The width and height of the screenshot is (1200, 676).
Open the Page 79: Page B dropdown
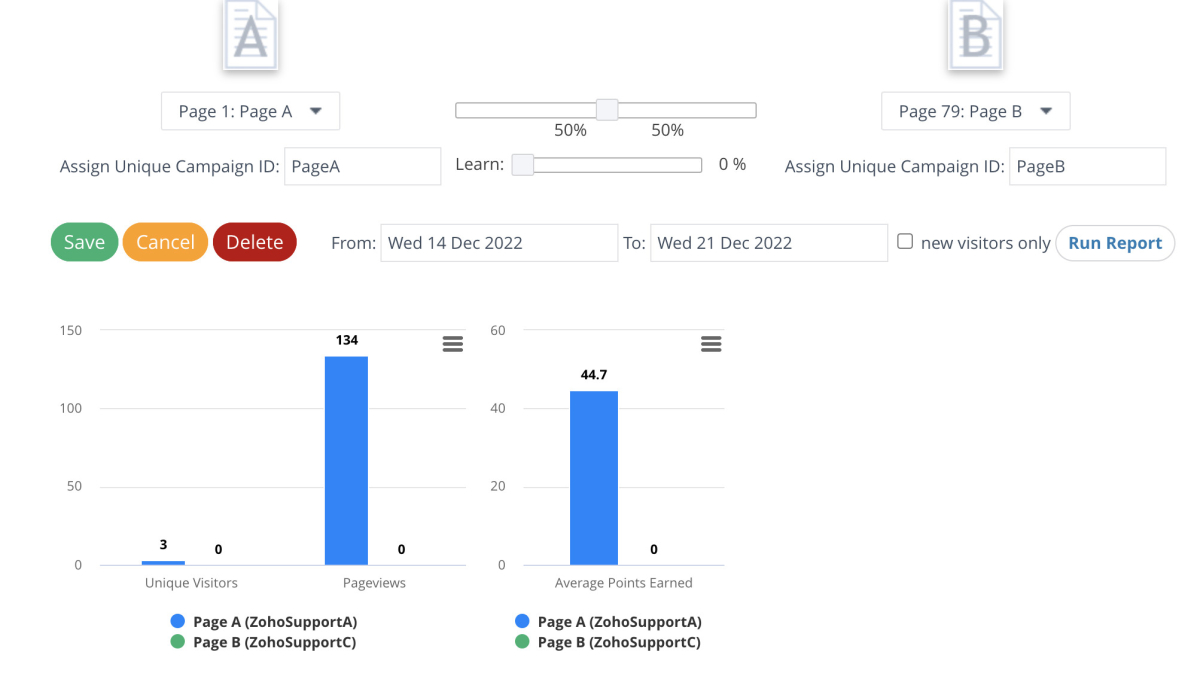(x=975, y=110)
